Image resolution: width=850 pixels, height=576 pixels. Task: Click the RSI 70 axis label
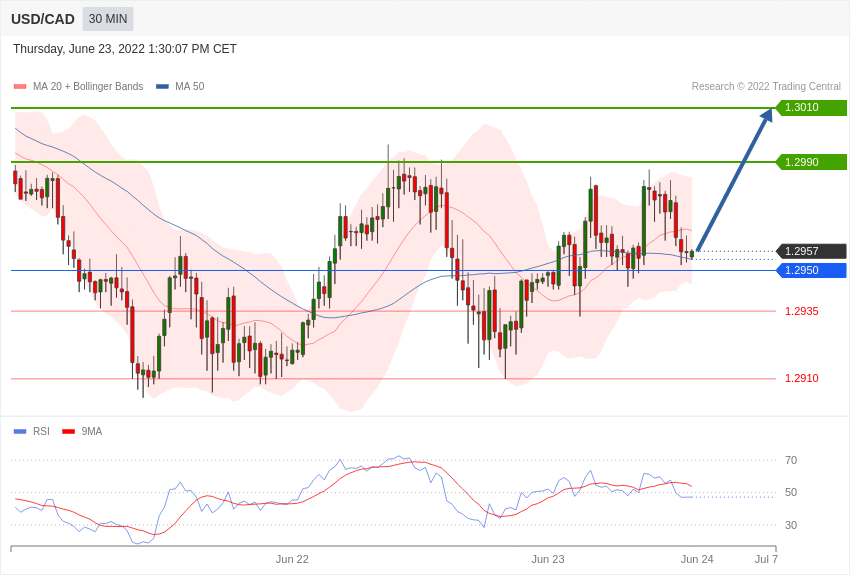(x=791, y=460)
